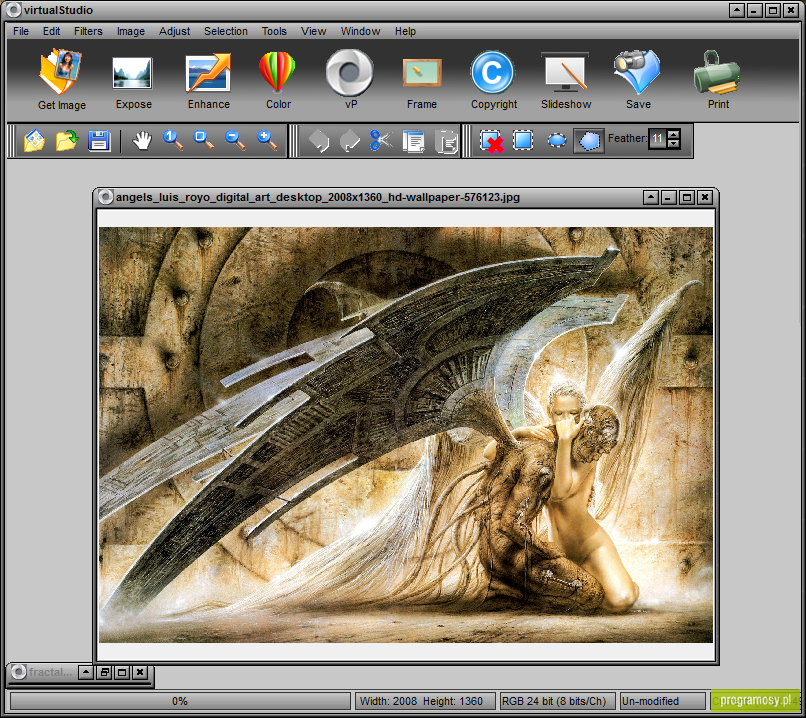Restore the minimized fractal window
The height and width of the screenshot is (718, 806).
104,672
